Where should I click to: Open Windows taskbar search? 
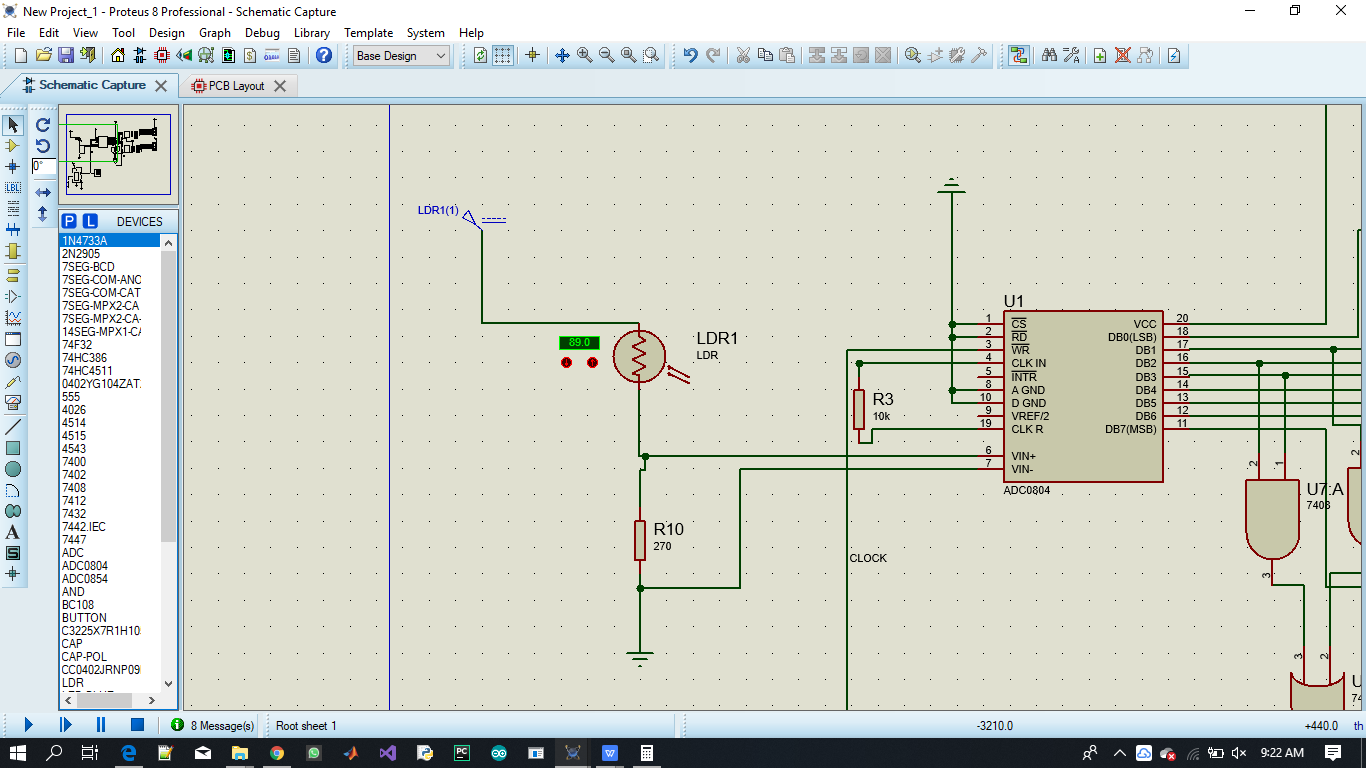(x=55, y=752)
